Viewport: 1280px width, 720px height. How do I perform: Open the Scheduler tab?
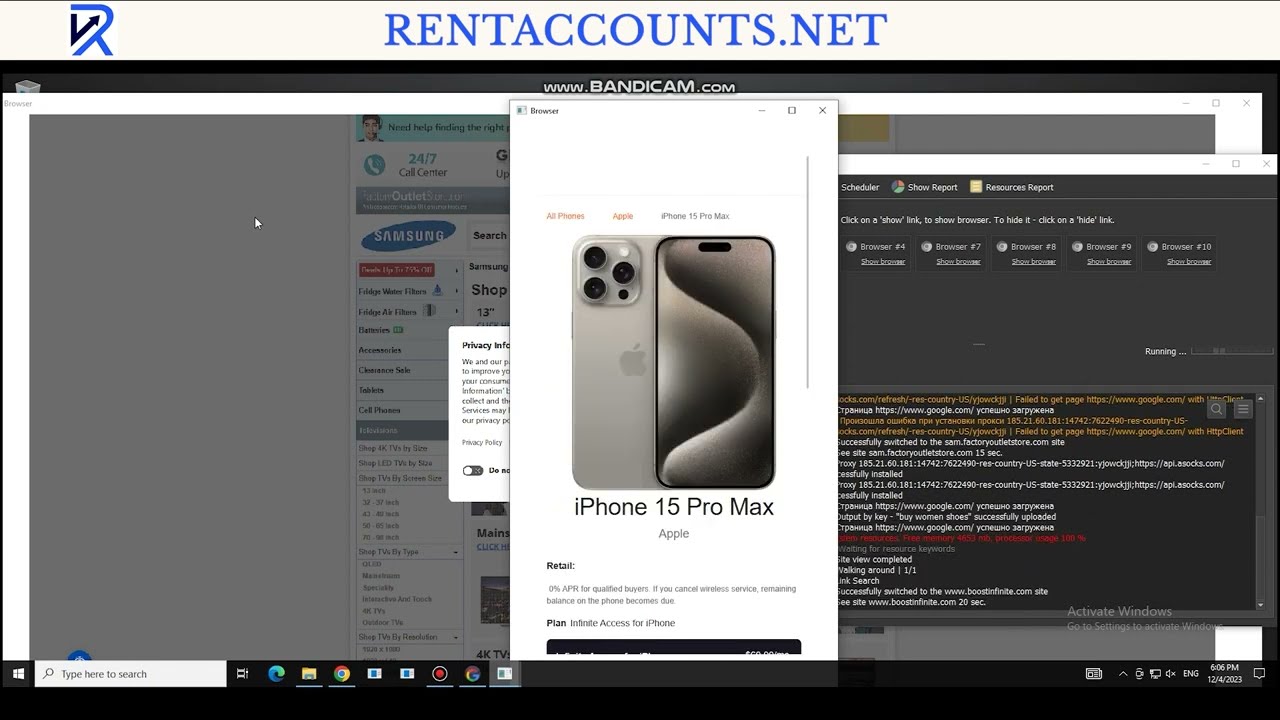(x=860, y=187)
